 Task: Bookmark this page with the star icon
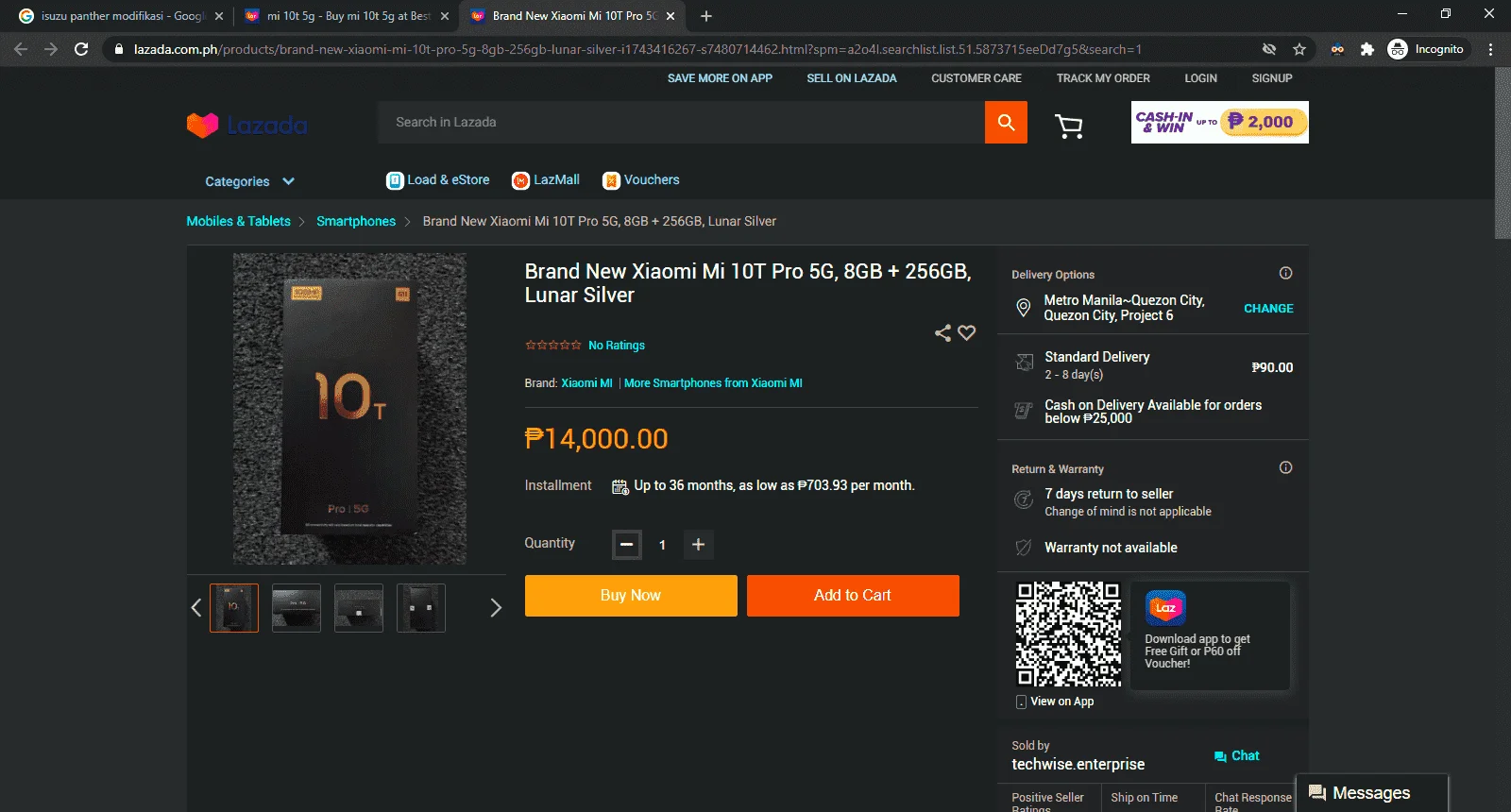[x=1299, y=49]
